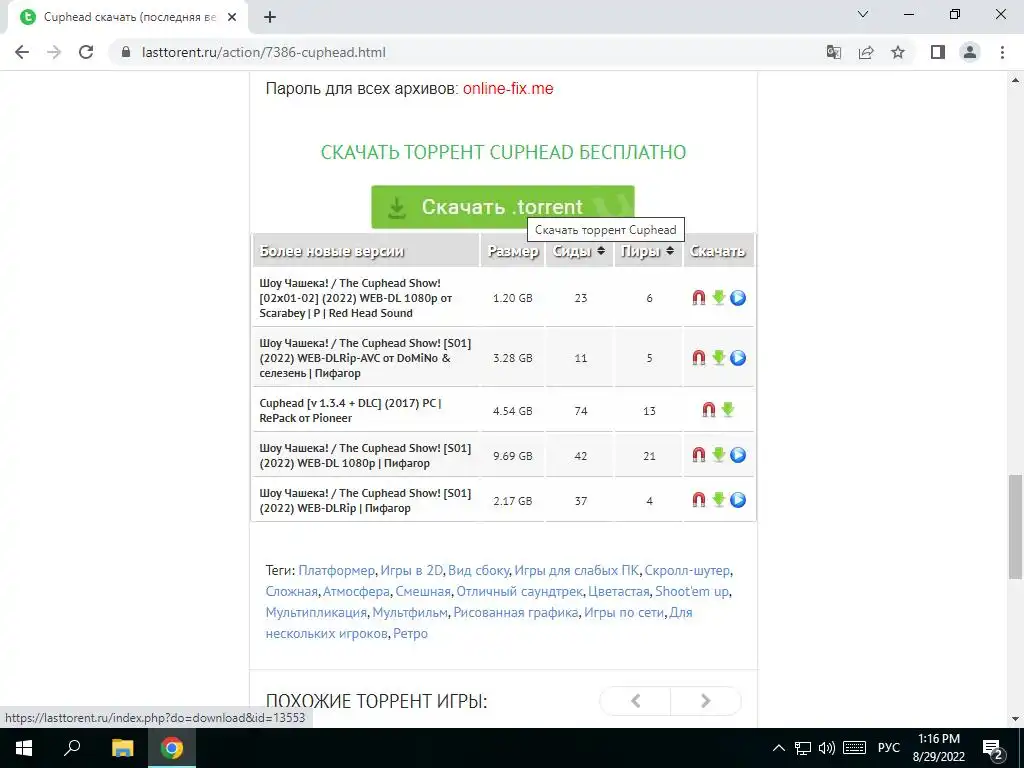
Task: Open Windows taskbar search
Action: (x=72, y=748)
